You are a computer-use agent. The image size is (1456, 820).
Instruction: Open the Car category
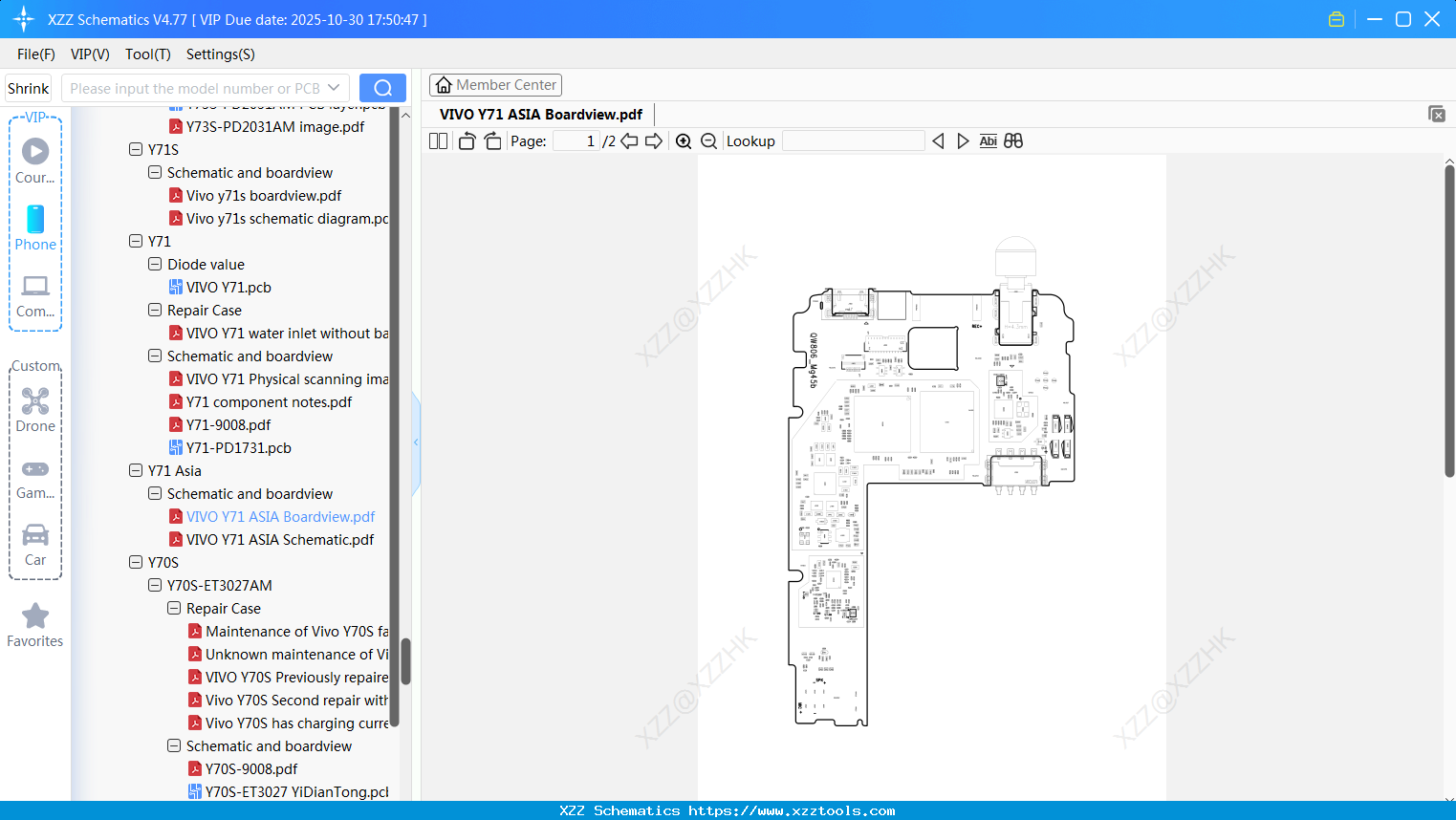pyautogui.click(x=35, y=545)
